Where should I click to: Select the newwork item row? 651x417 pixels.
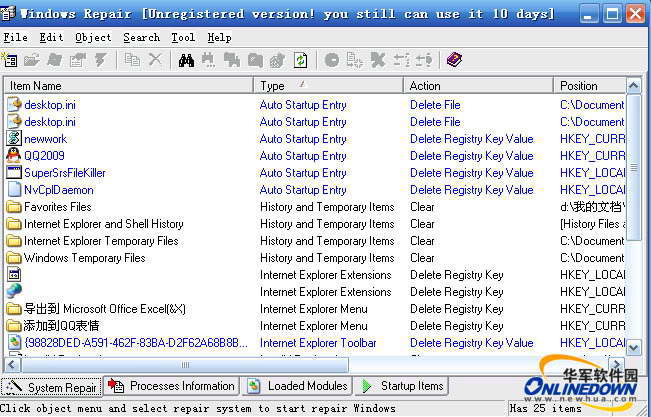tap(315, 139)
